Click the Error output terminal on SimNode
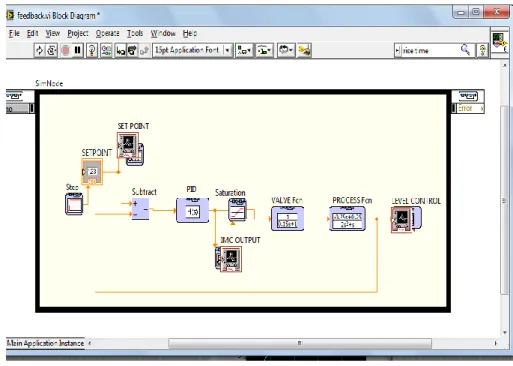The width and height of the screenshot is (513, 366). tap(468, 108)
